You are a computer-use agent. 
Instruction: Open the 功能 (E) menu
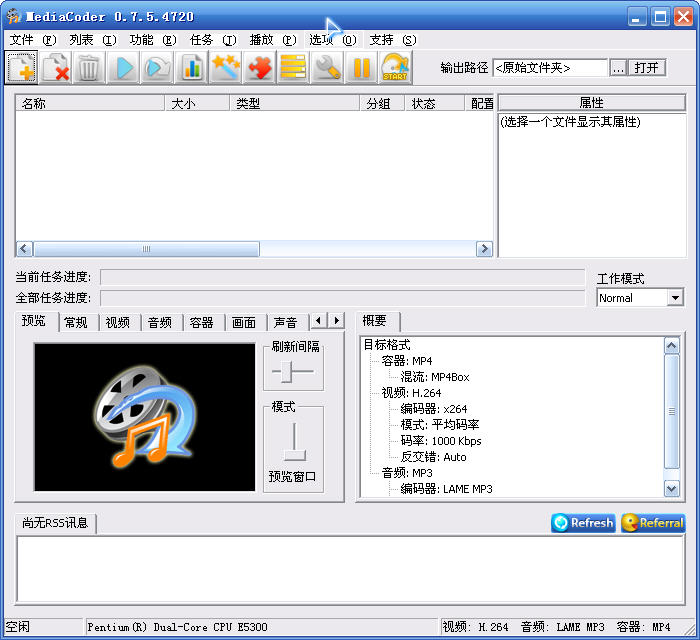[x=153, y=40]
